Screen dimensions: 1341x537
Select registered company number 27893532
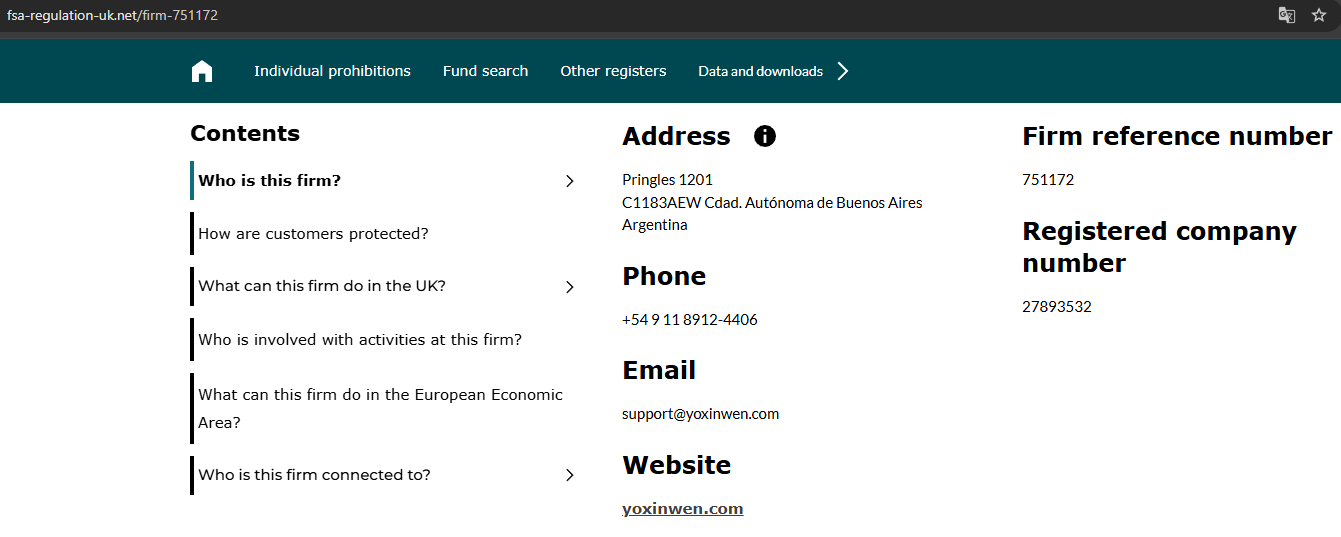[x=1057, y=307]
